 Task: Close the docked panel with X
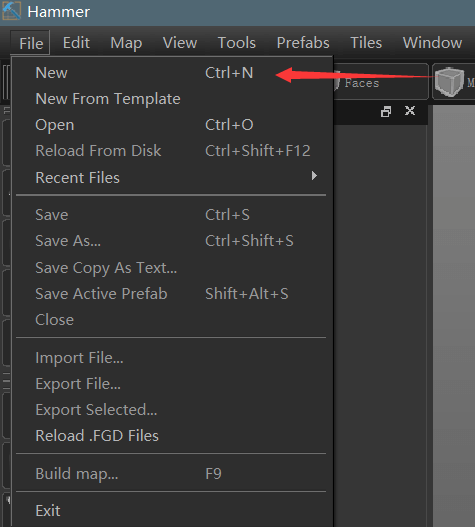point(410,111)
